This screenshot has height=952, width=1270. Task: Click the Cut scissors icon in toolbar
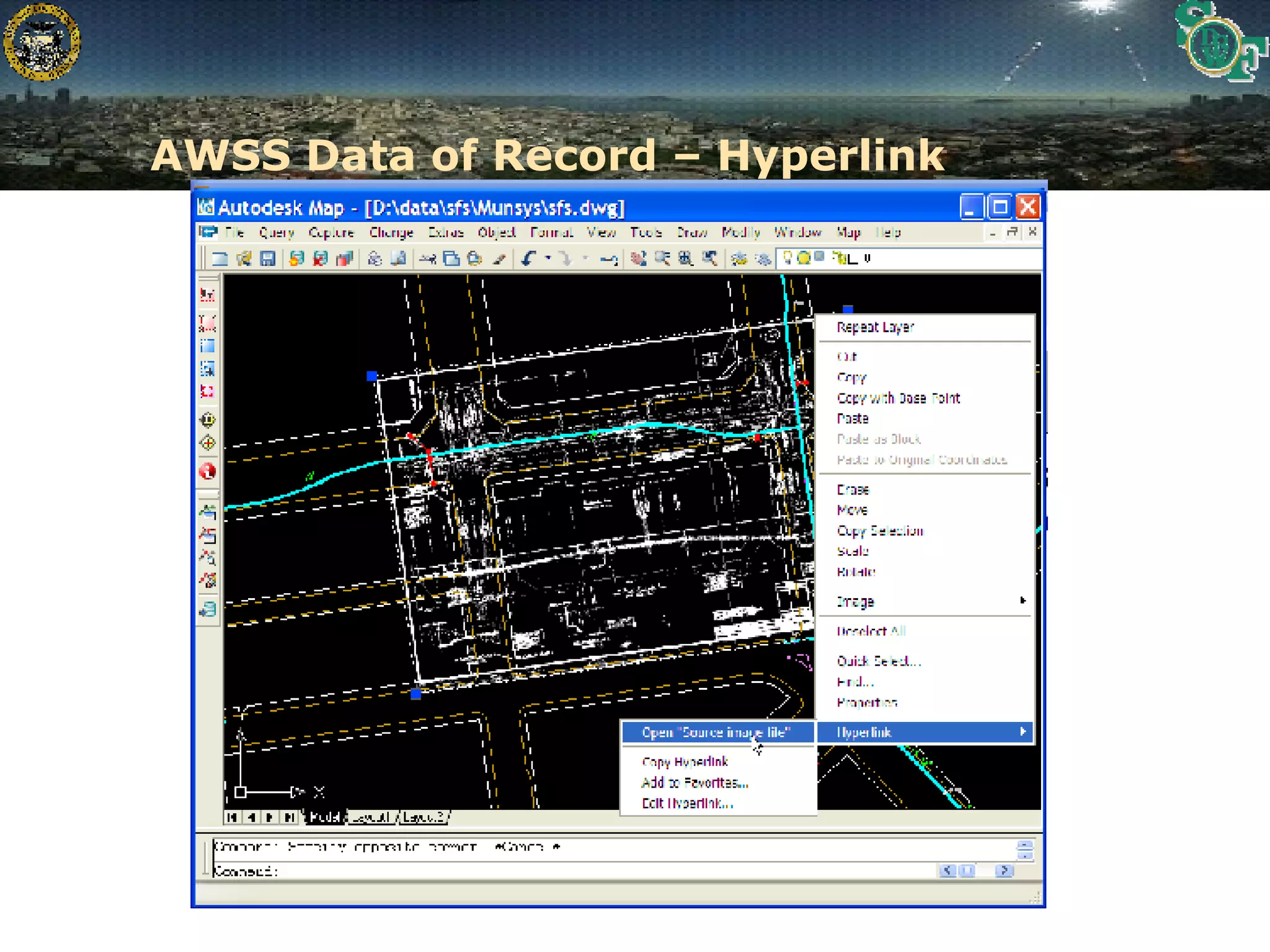pyautogui.click(x=427, y=258)
